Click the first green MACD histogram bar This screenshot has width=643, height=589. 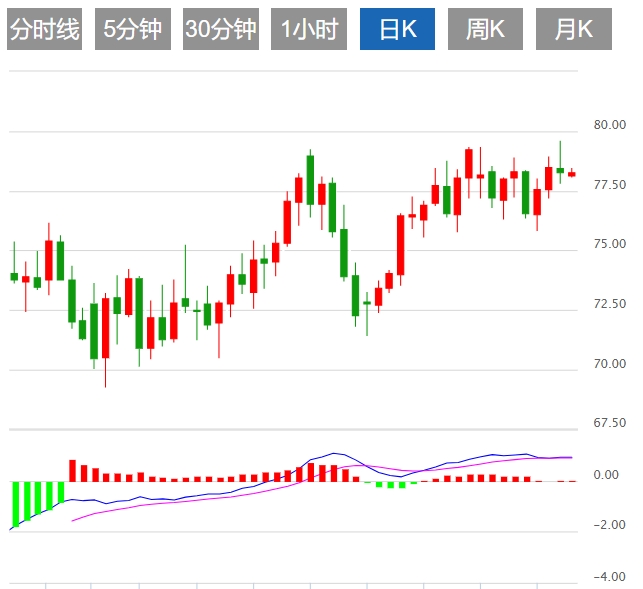tap(16, 504)
